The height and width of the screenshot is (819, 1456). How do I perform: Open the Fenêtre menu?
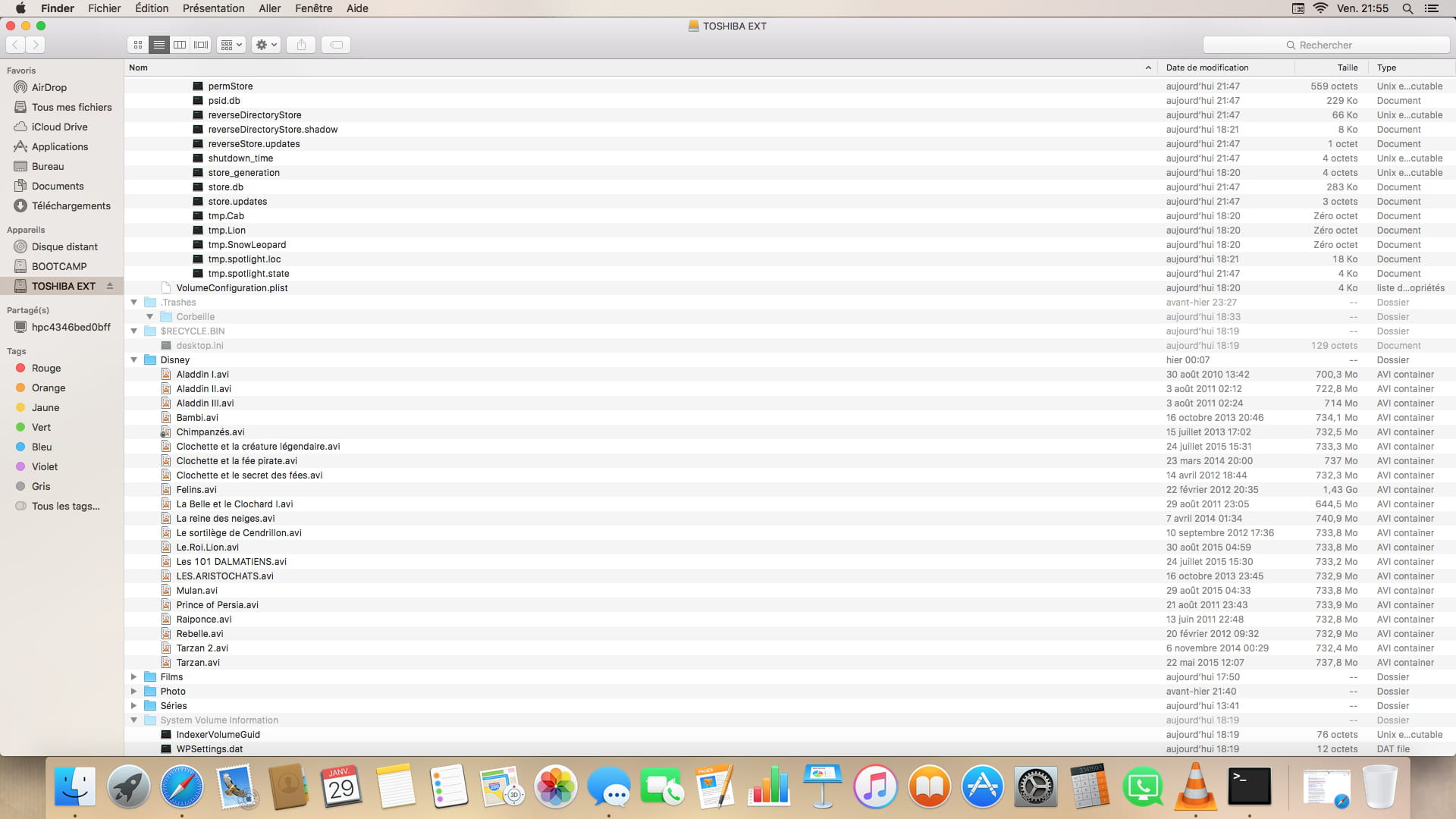coord(314,8)
